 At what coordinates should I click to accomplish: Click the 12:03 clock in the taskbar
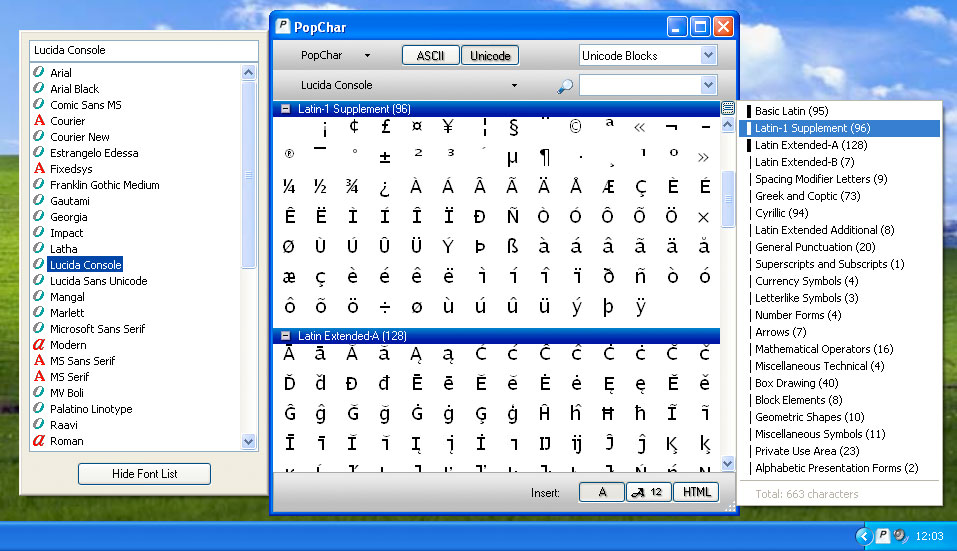click(930, 536)
